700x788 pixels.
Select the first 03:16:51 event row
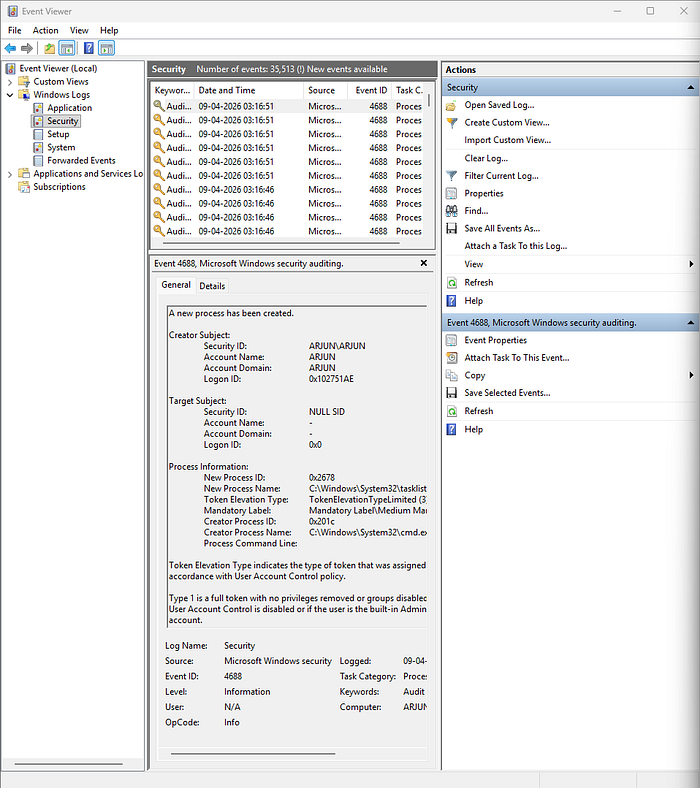[288, 107]
